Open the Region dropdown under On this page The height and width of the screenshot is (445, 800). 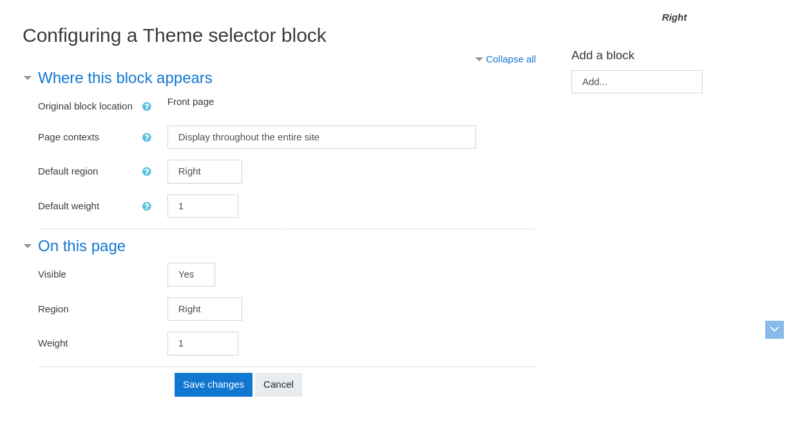click(x=205, y=309)
